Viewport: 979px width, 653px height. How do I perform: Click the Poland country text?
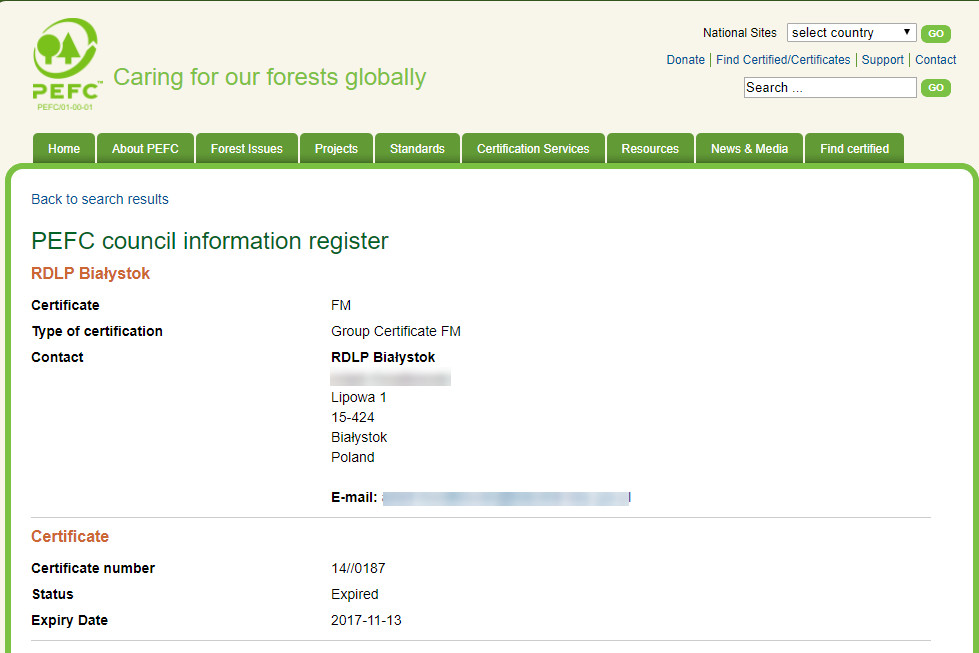pyautogui.click(x=353, y=458)
